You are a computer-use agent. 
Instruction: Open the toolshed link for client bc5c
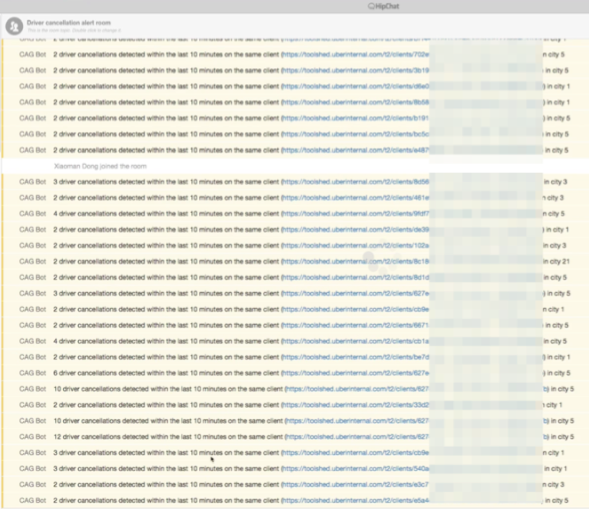(x=356, y=134)
